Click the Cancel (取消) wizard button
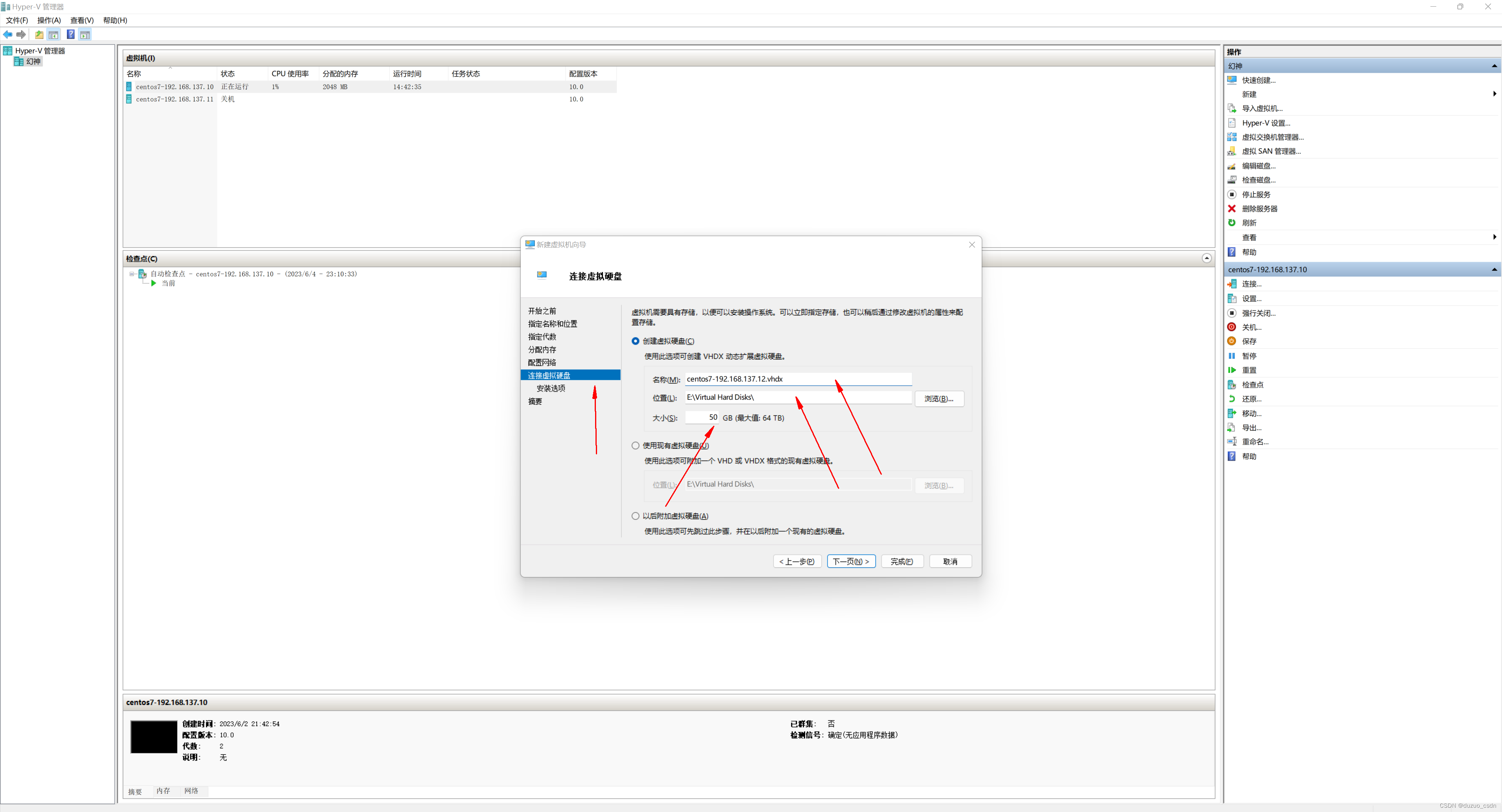The image size is (1502, 812). tap(950, 561)
